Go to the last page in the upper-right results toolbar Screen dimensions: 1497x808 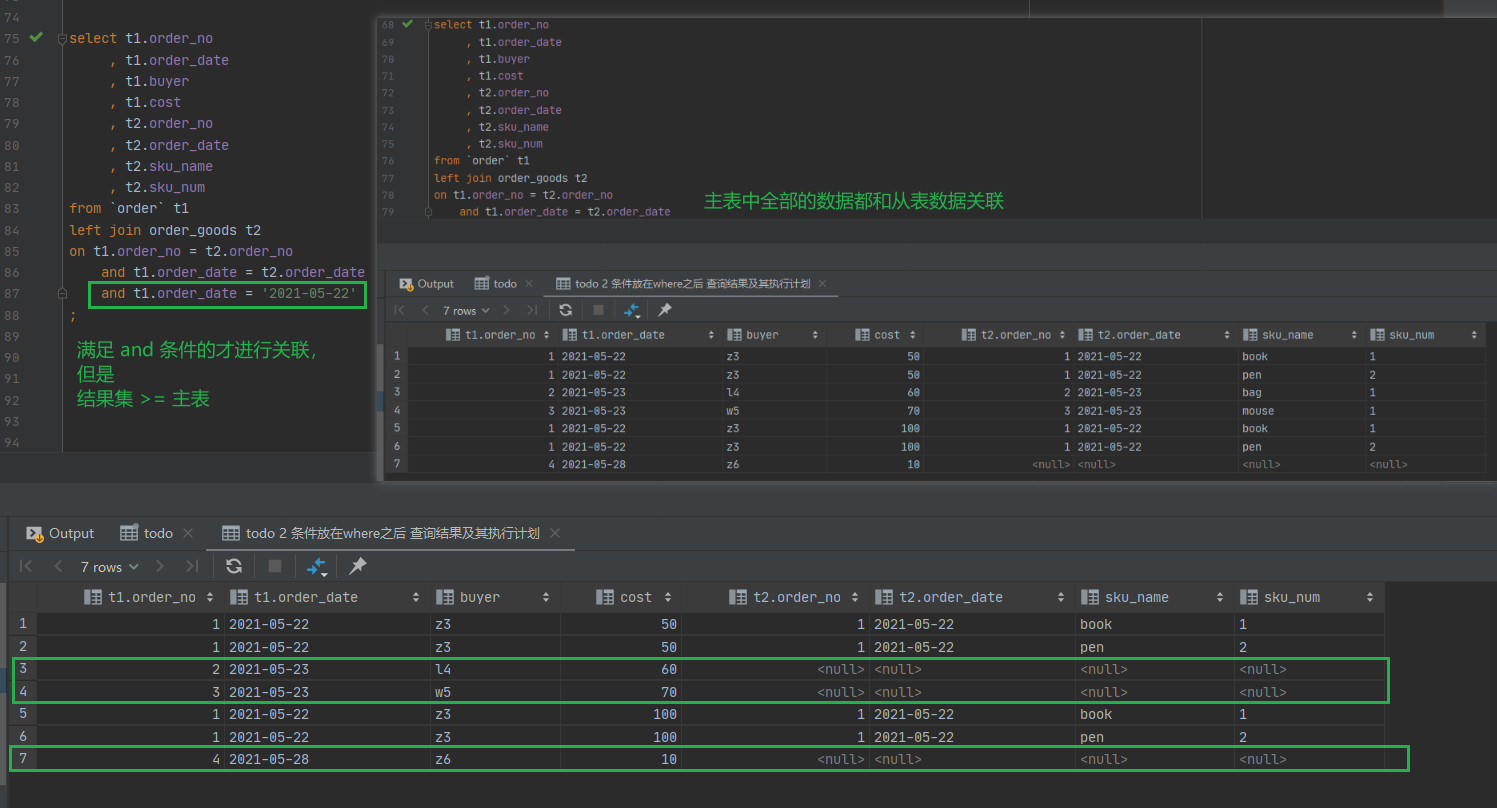click(531, 310)
